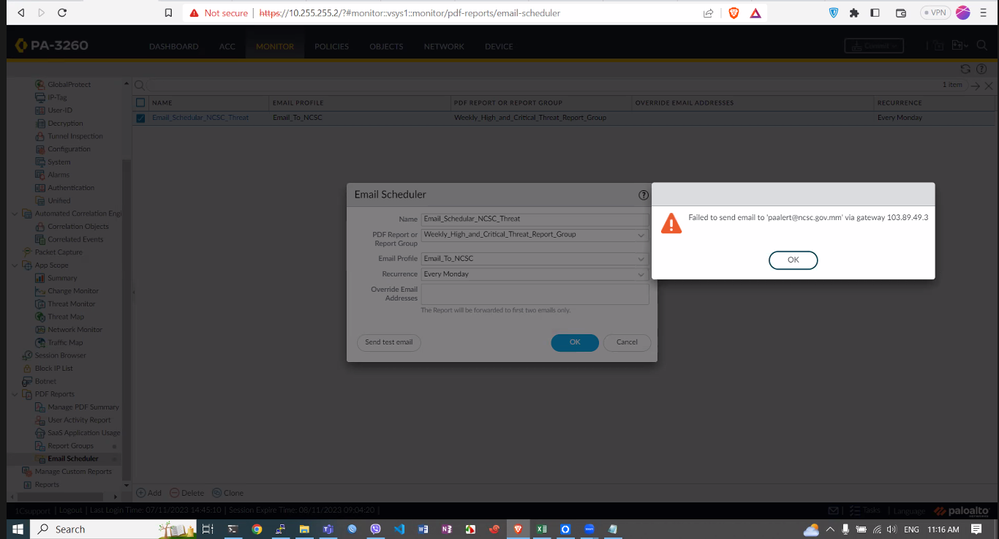Bookmark this page icon
This screenshot has height=539, width=999.
coord(168,13)
